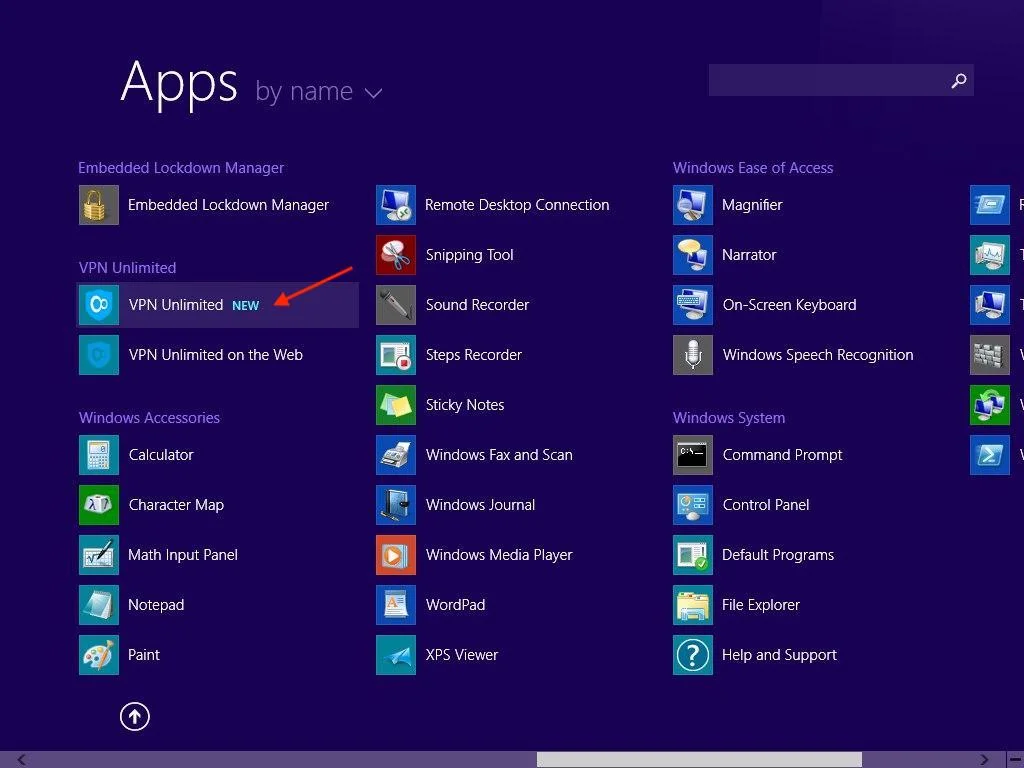The height and width of the screenshot is (768, 1024).
Task: Launch the Windows Media Player icon
Action: coord(396,555)
